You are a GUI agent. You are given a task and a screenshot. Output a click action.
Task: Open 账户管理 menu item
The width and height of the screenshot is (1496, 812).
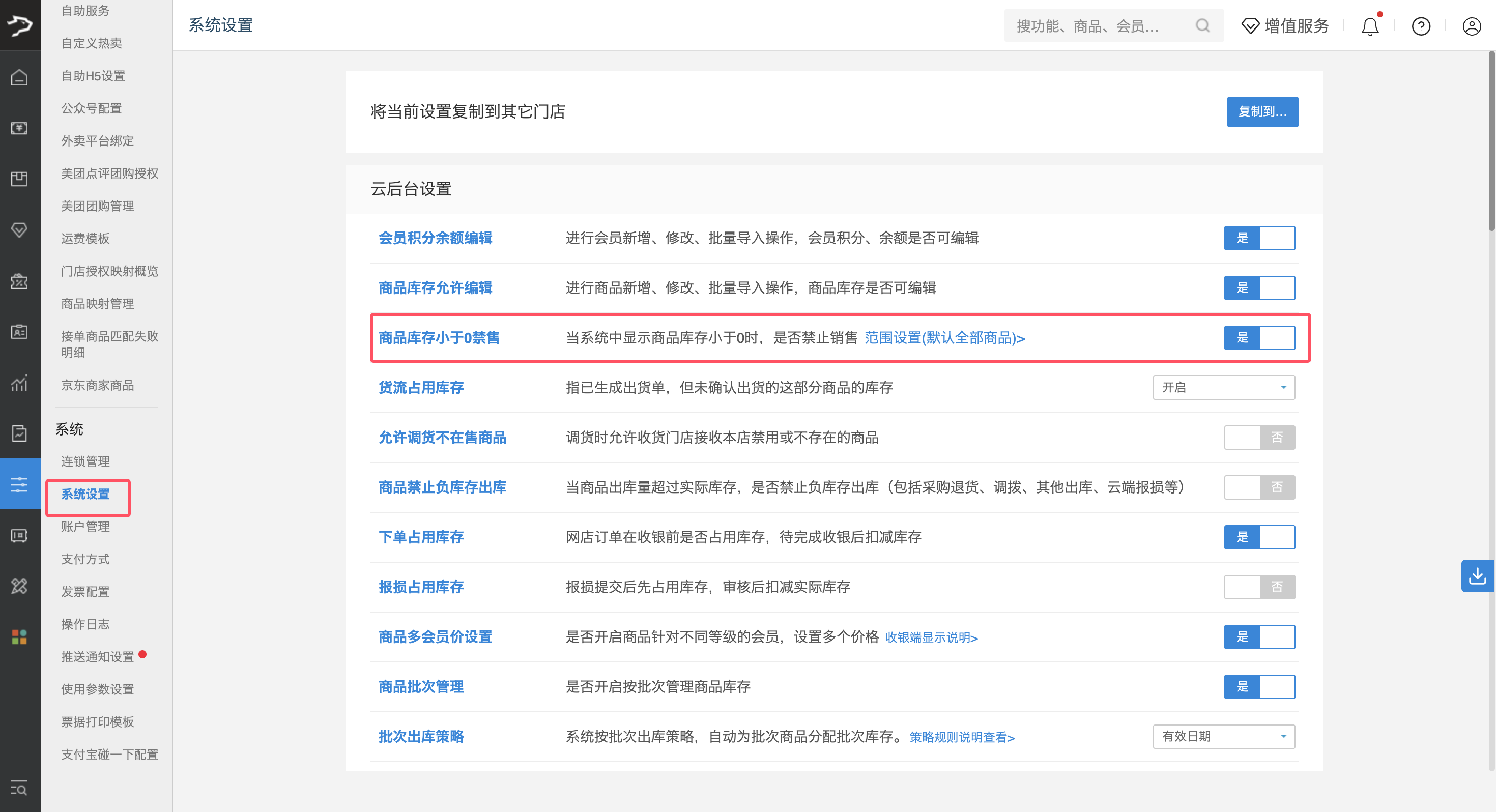[x=85, y=526]
